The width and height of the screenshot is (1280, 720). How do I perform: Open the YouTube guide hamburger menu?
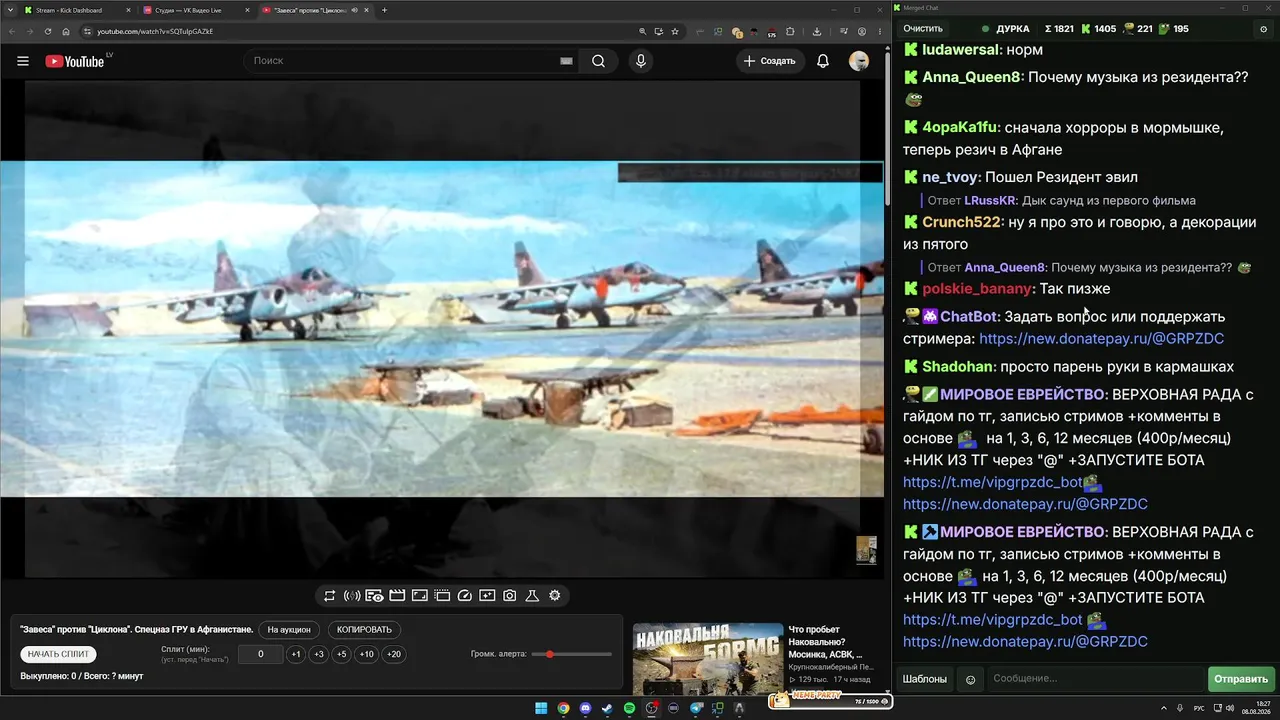click(x=23, y=61)
